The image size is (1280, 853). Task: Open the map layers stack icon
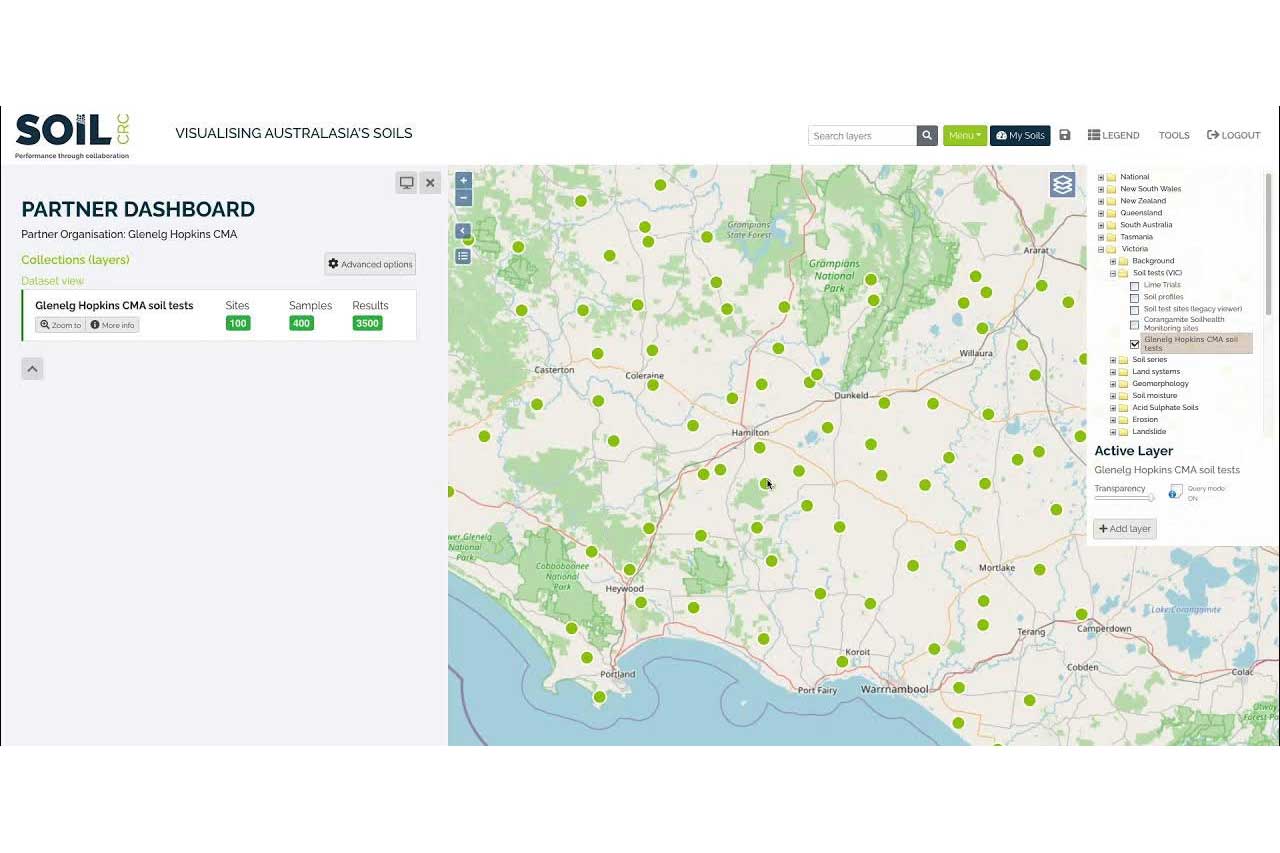click(x=1062, y=184)
